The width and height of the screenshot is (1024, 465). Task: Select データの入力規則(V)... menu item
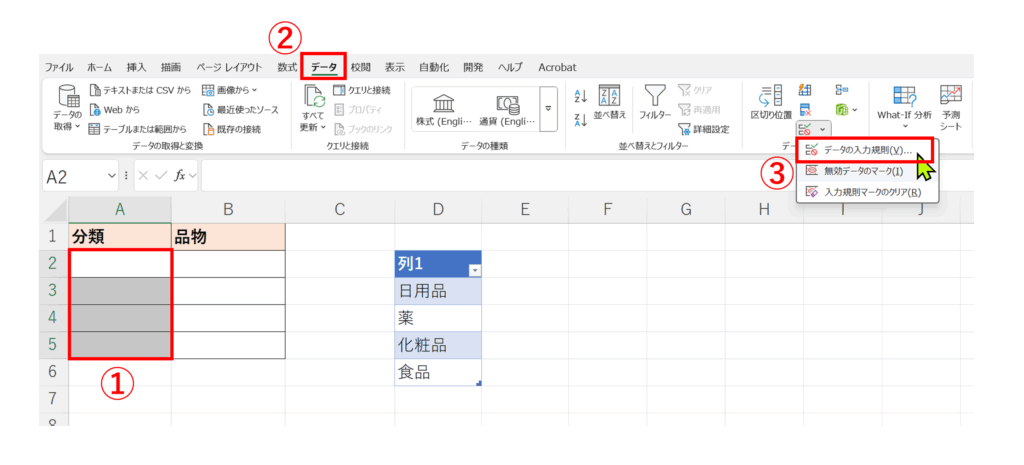pyautogui.click(x=866, y=150)
